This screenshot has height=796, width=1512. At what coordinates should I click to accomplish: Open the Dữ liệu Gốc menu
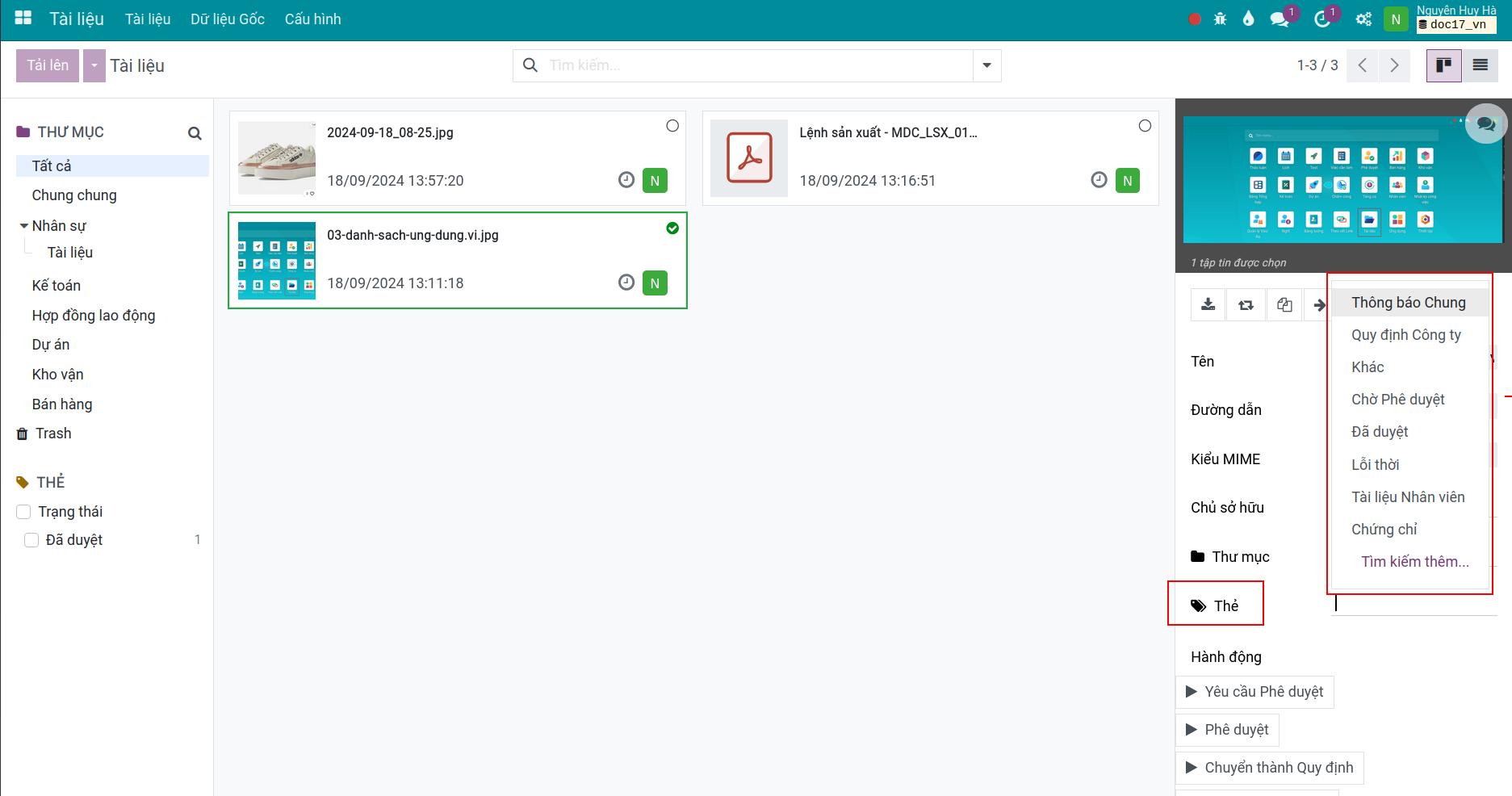coord(228,19)
